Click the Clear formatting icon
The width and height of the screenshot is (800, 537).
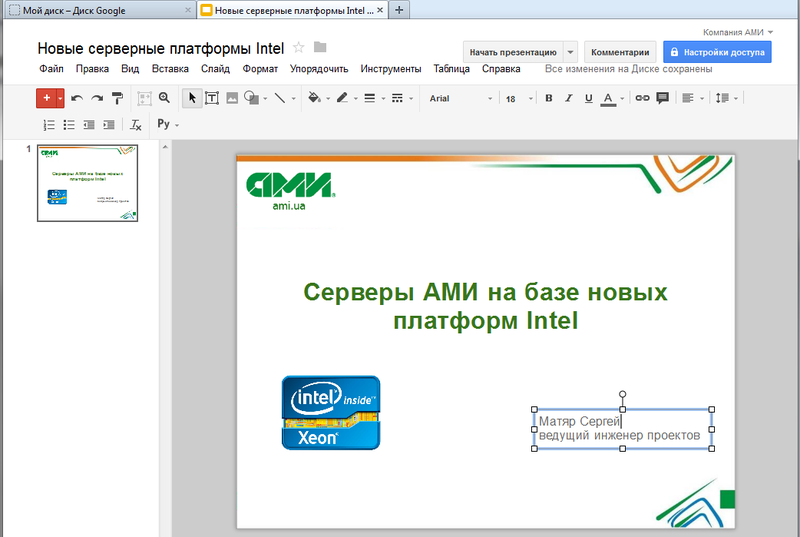pos(136,125)
